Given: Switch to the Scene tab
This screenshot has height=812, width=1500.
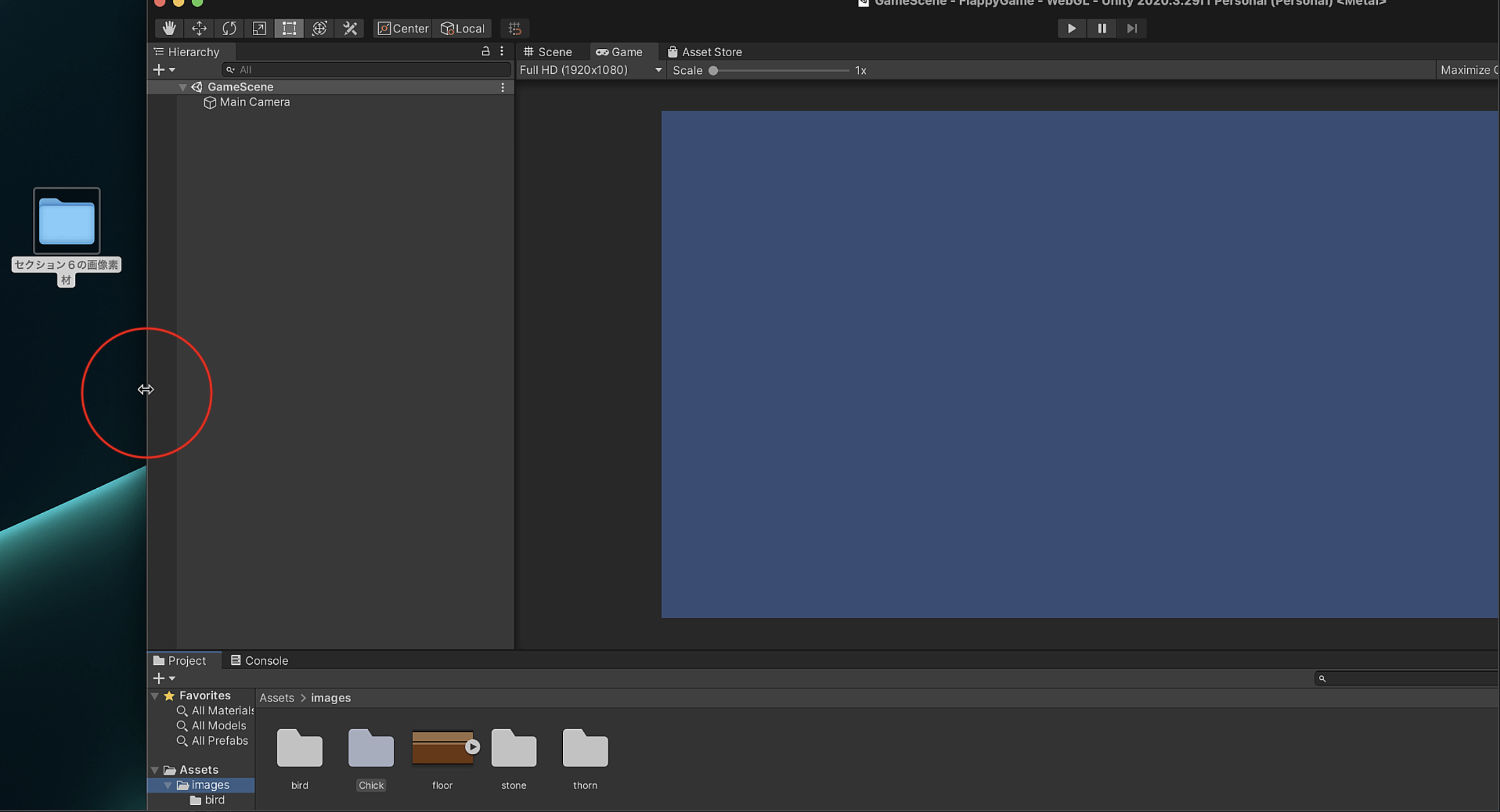Looking at the screenshot, I should click(548, 51).
